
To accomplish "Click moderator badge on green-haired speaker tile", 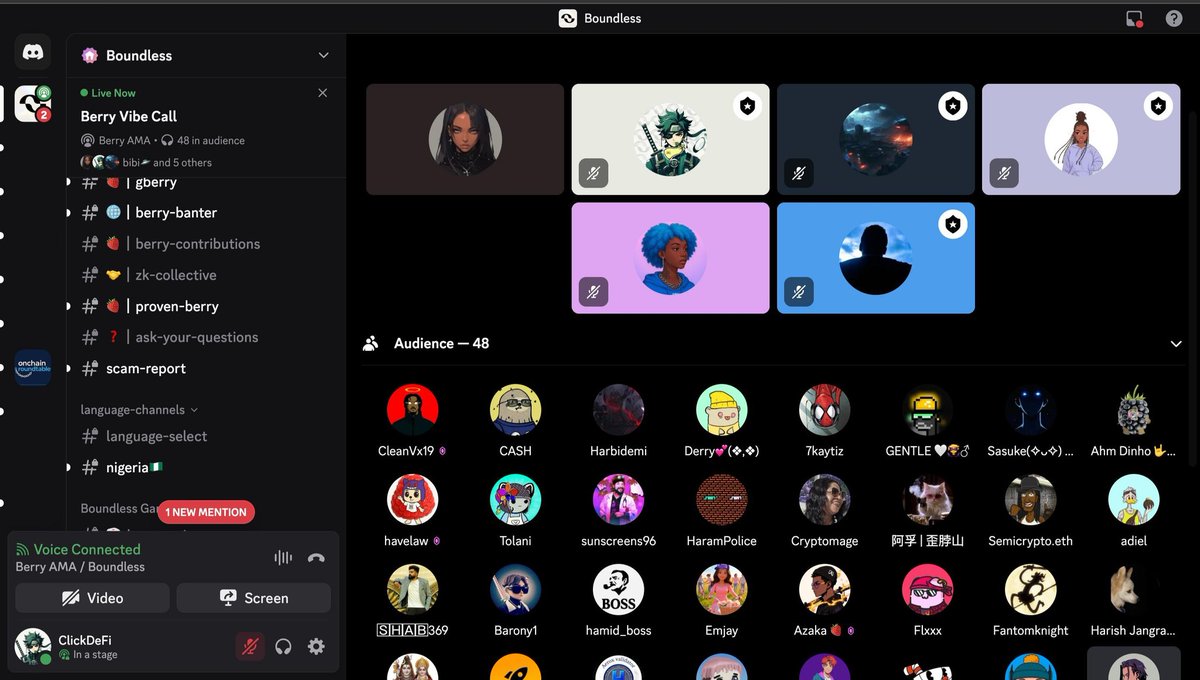I will tap(747, 106).
